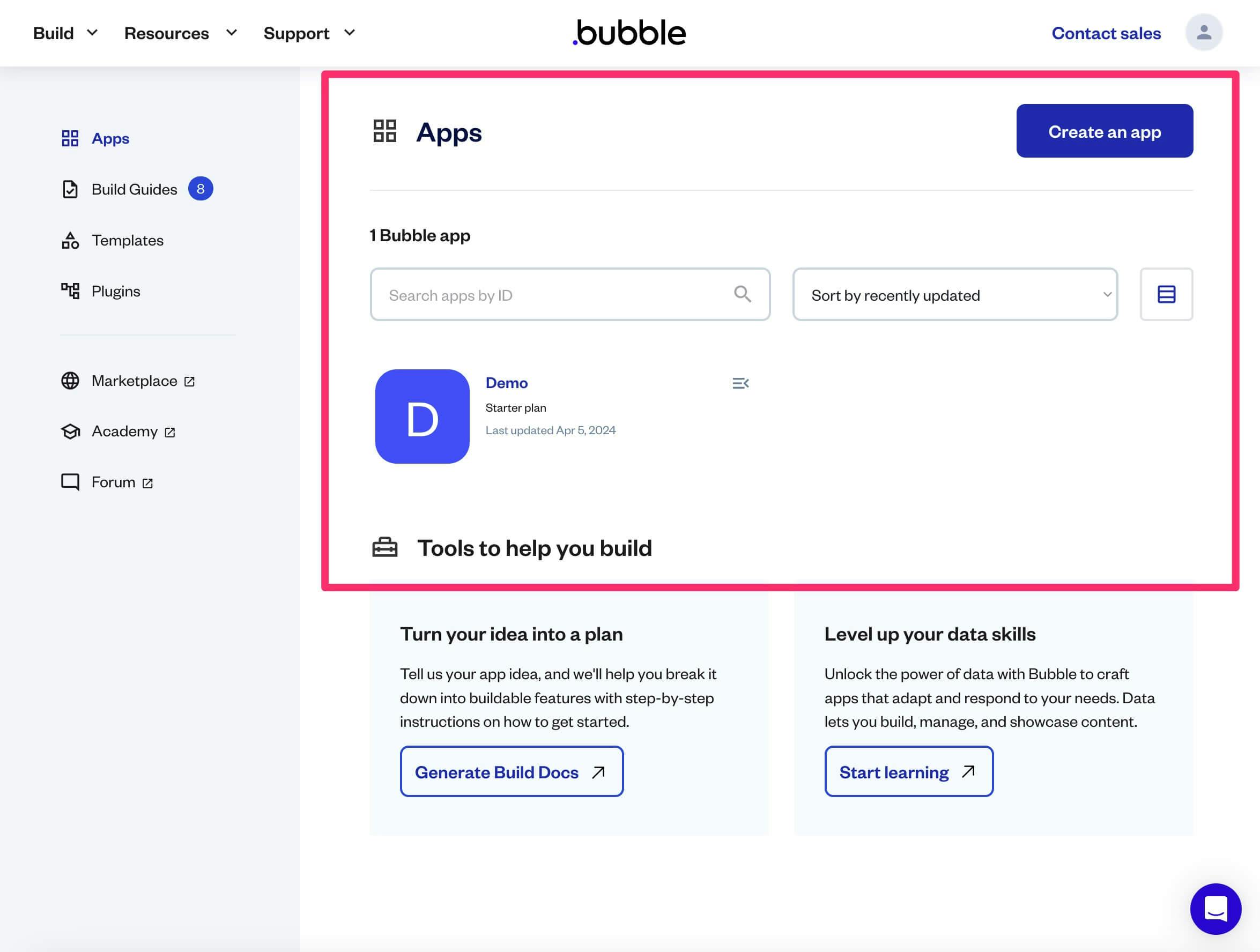Open Build Guides from sidebar
Image resolution: width=1260 pixels, height=952 pixels.
click(134, 188)
